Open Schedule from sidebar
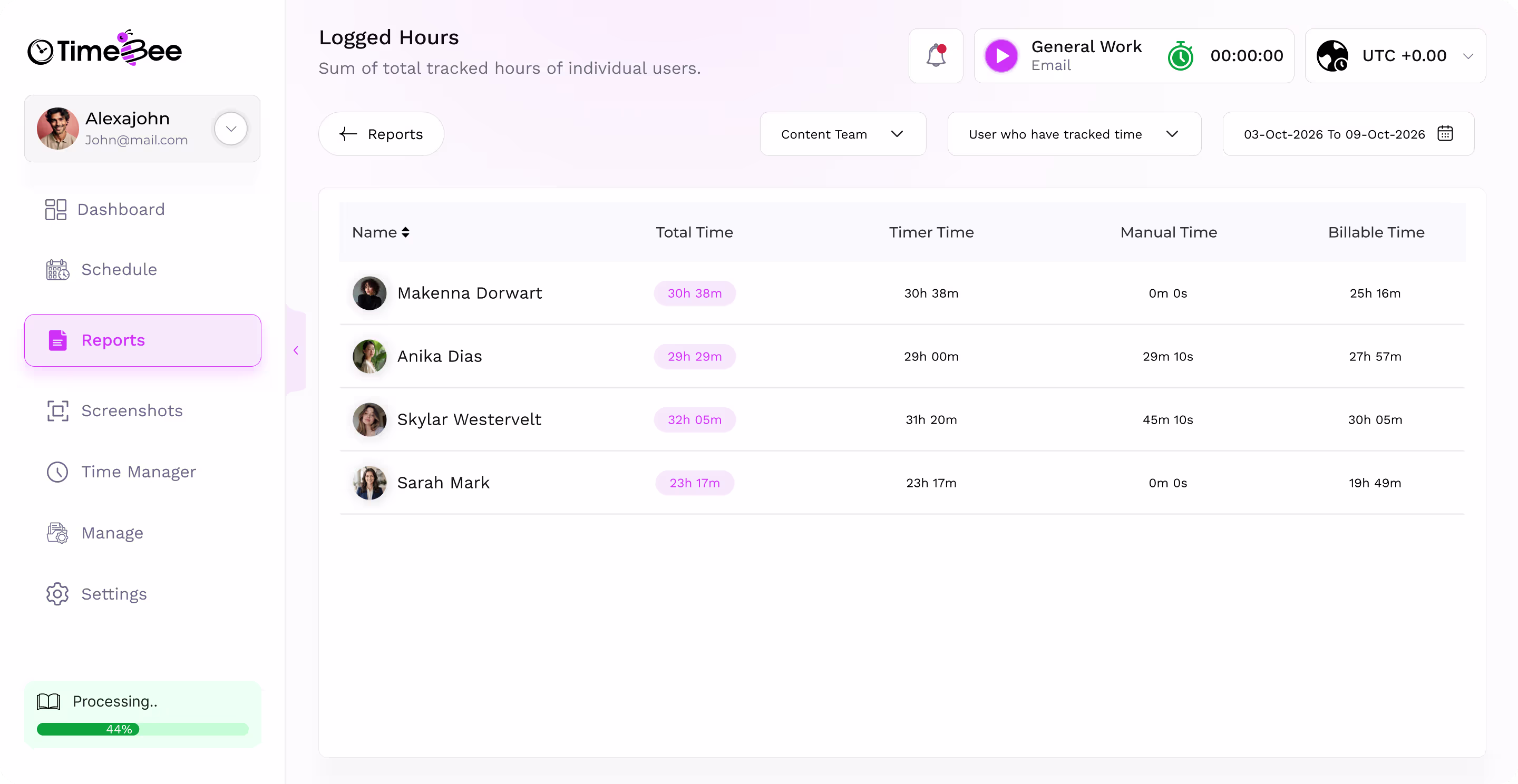Viewport: 1518px width, 784px height. click(x=119, y=270)
